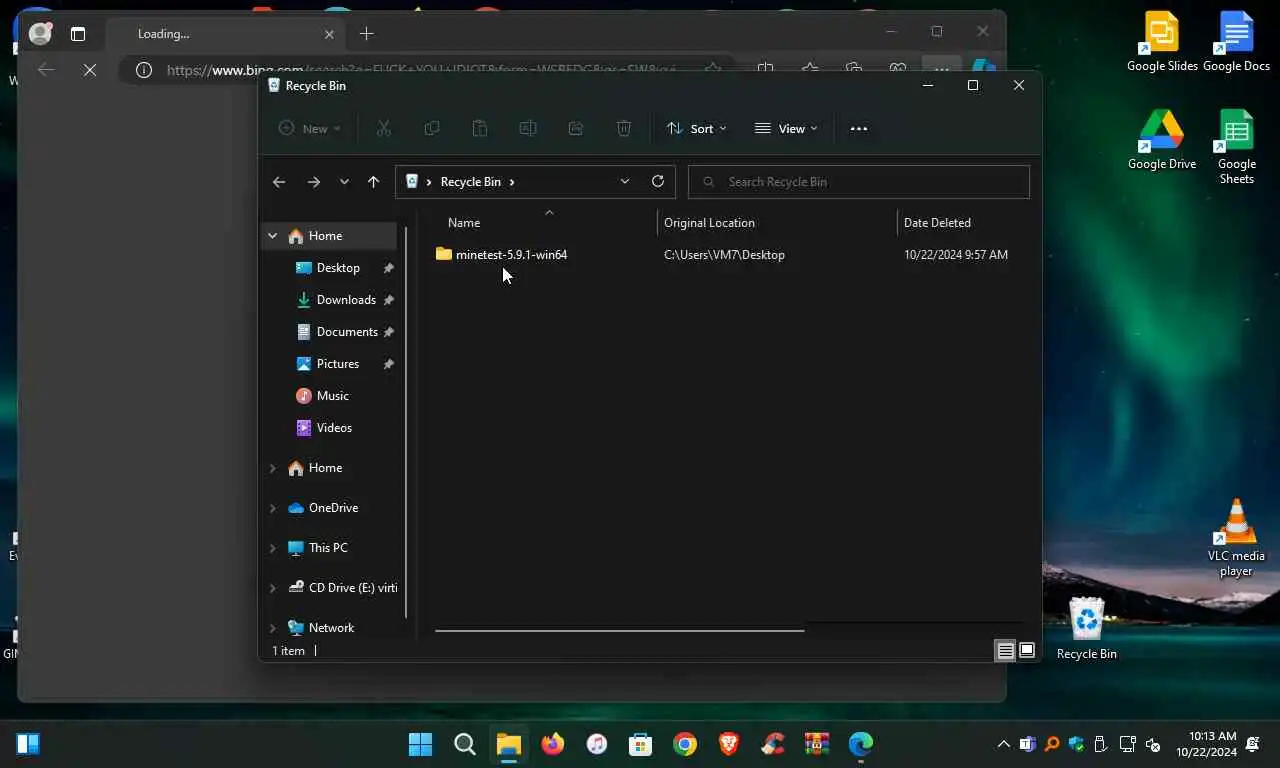
Task: Switch to details view layout icon
Action: tap(1005, 651)
